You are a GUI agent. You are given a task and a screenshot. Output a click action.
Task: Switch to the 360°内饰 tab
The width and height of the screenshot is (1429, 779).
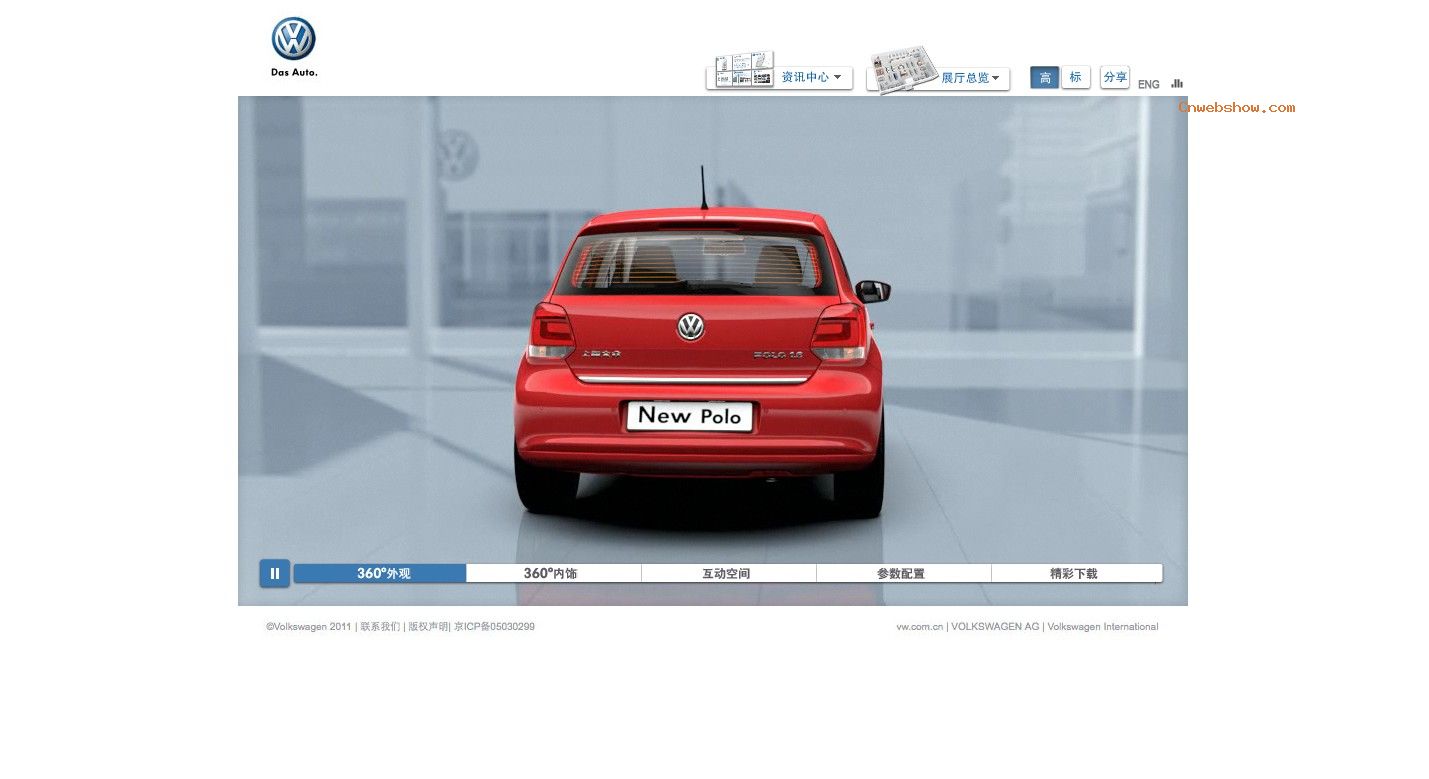[554, 573]
